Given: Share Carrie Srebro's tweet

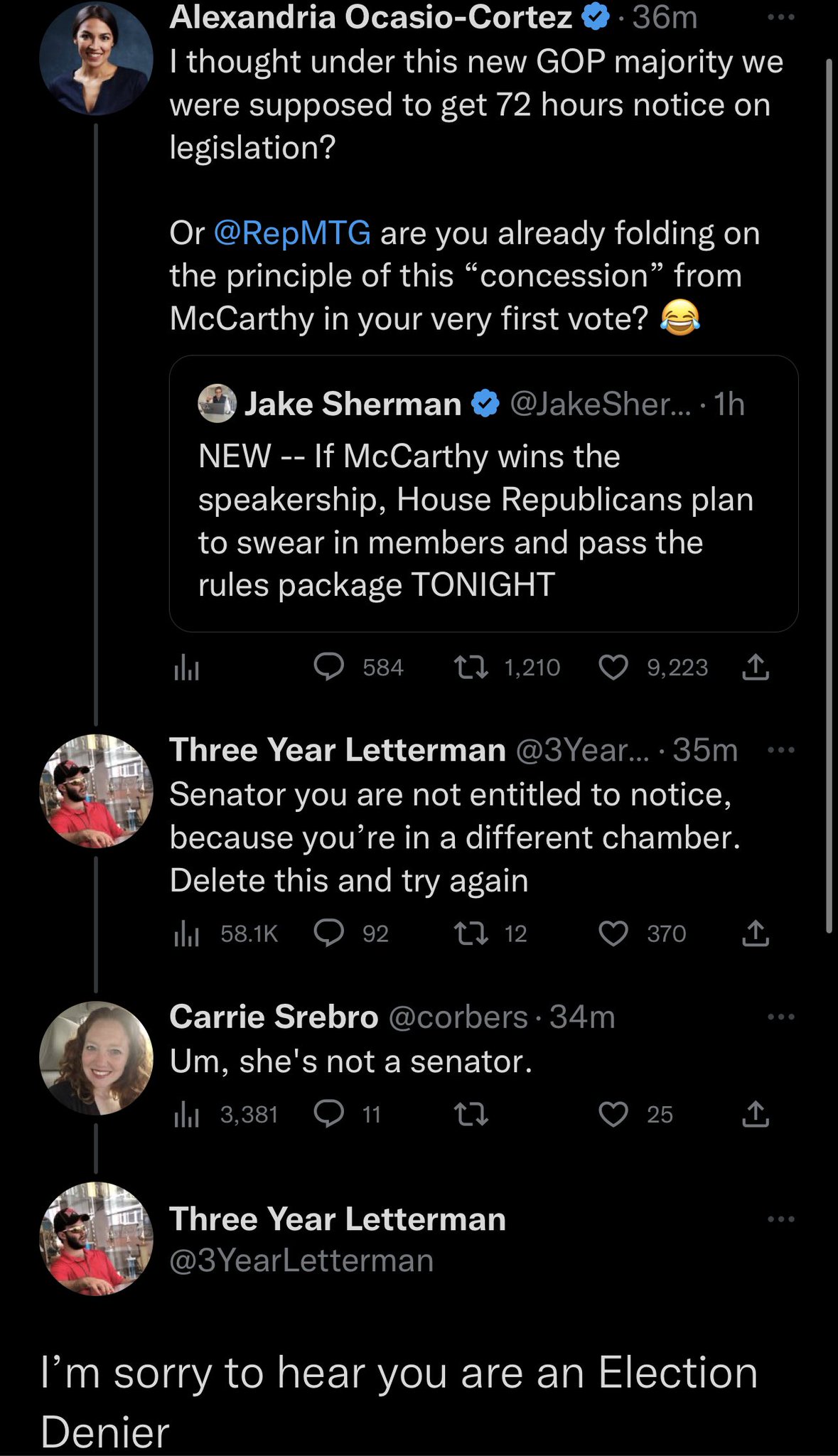Looking at the screenshot, I should (x=756, y=1114).
